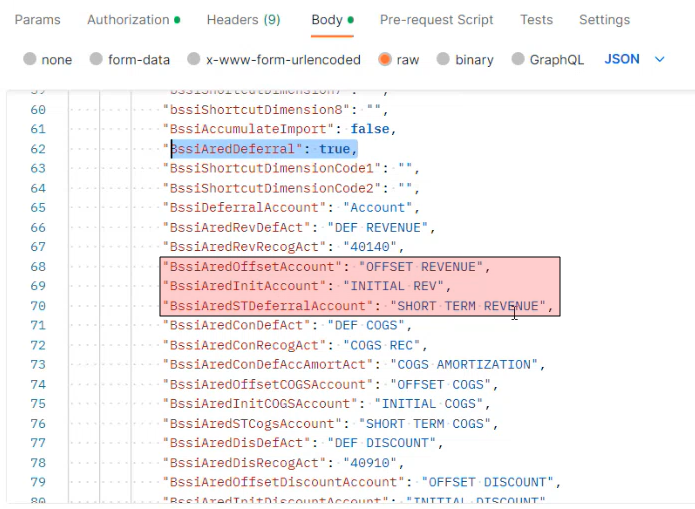Switch to the Tests tab

[x=536, y=20]
